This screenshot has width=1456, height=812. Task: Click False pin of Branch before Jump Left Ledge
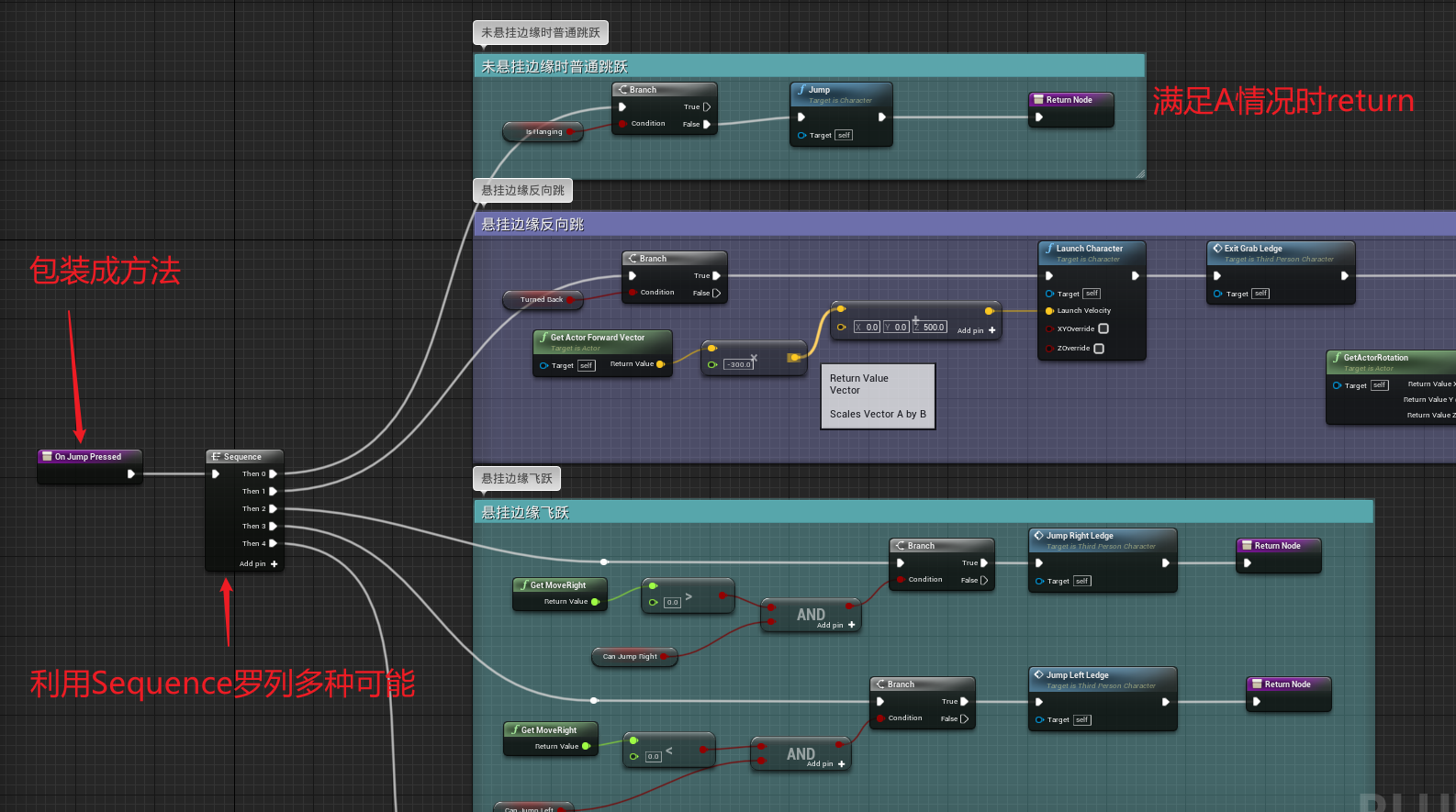coord(963,719)
